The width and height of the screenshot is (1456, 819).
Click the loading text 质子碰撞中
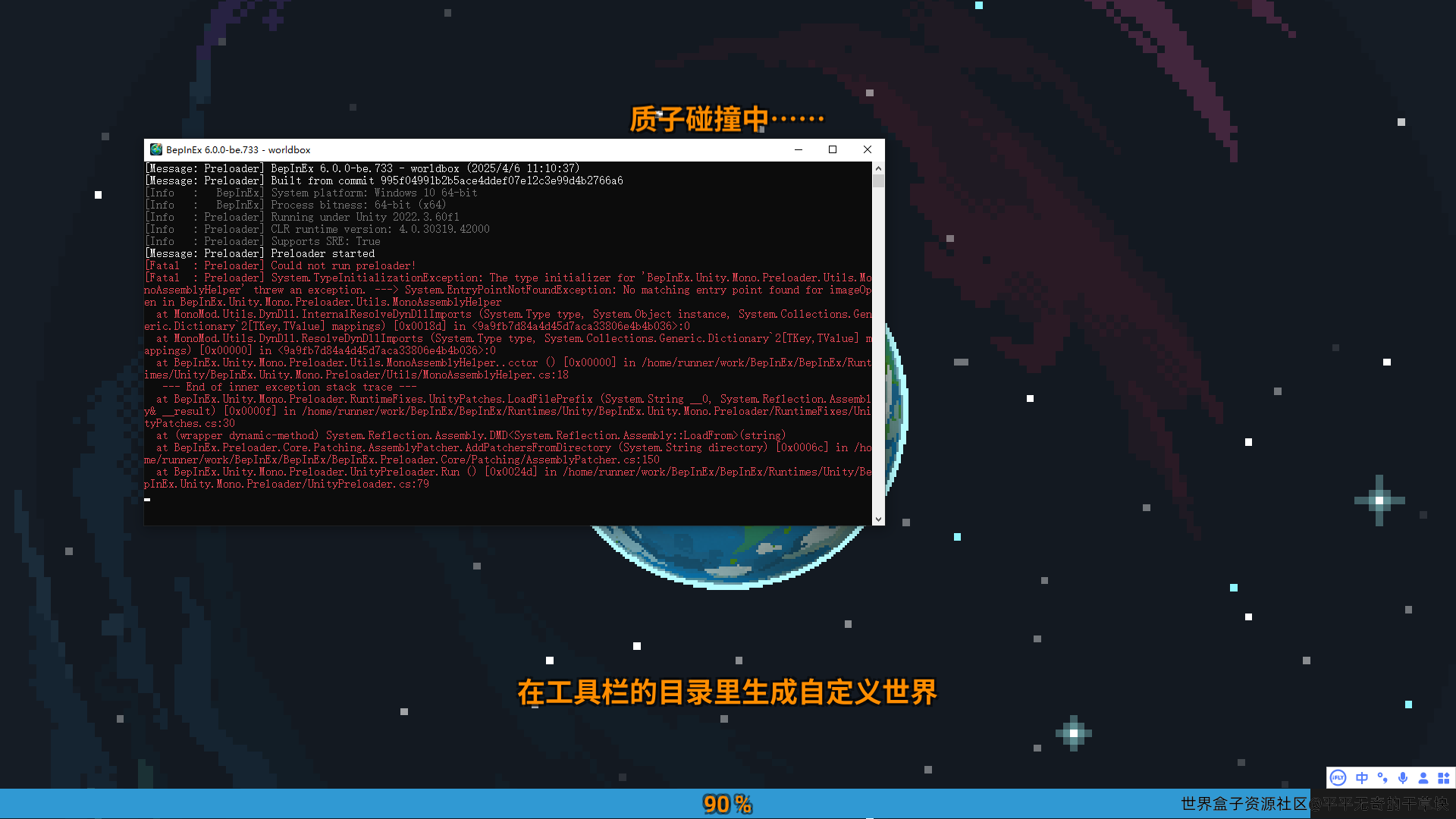point(726,119)
